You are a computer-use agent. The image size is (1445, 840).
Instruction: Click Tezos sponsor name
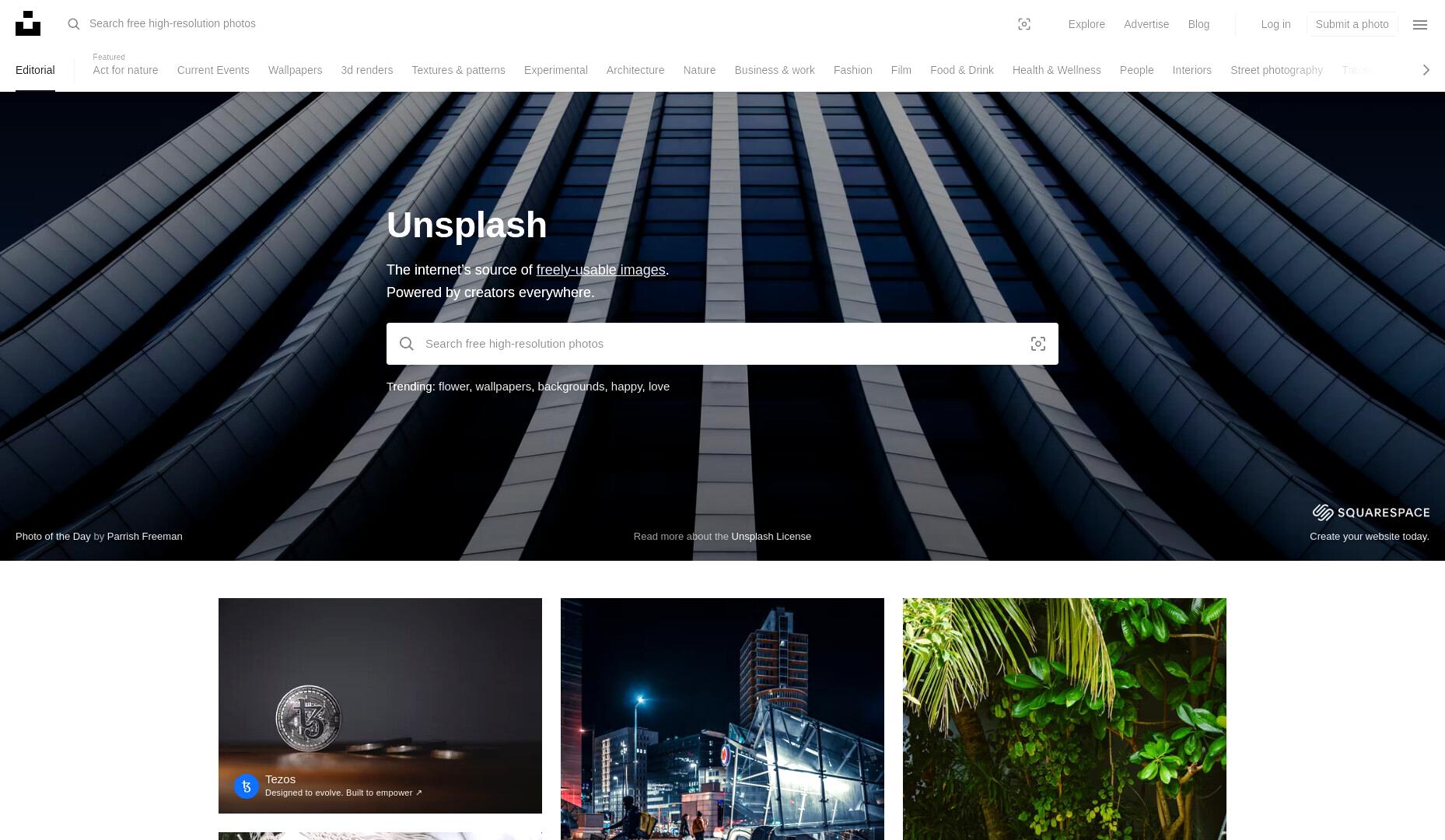(x=280, y=779)
